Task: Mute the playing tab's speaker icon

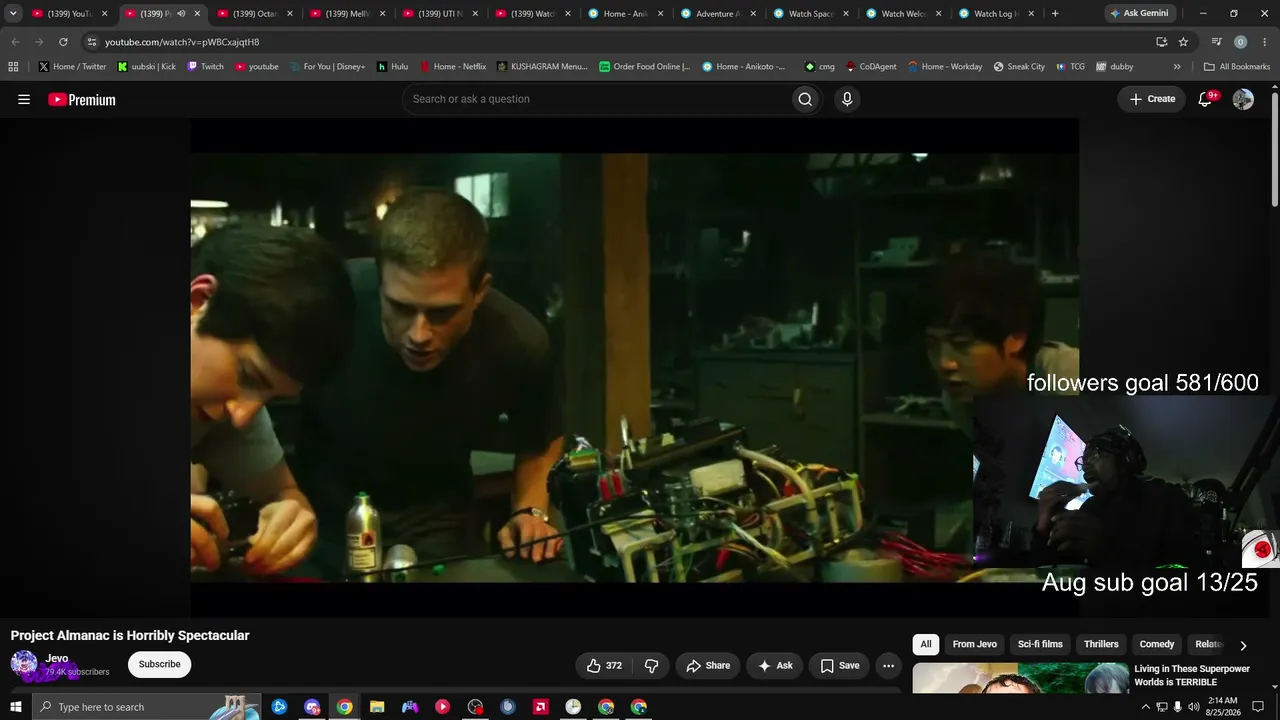Action: pyautogui.click(x=181, y=14)
